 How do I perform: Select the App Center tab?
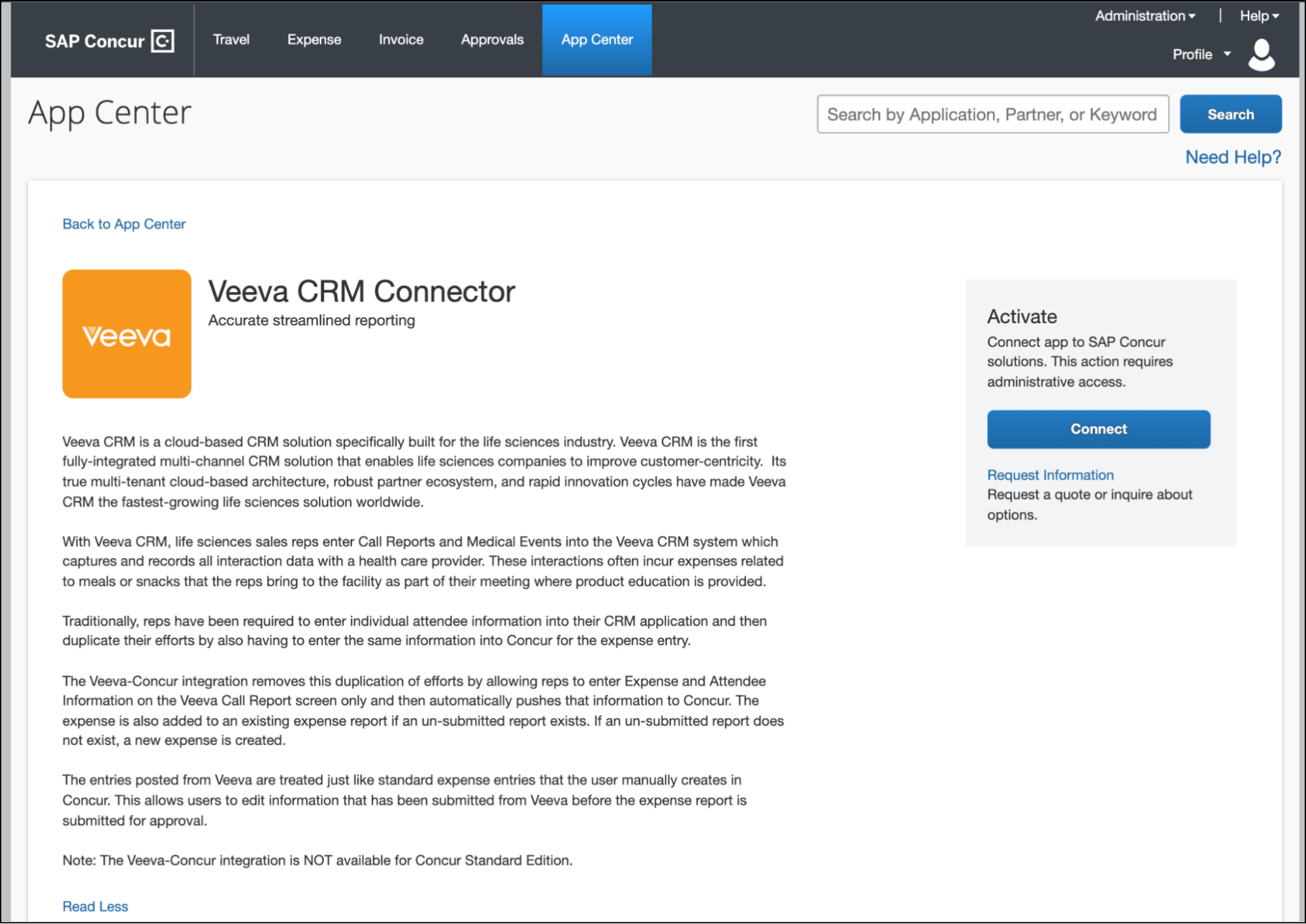[x=596, y=40]
